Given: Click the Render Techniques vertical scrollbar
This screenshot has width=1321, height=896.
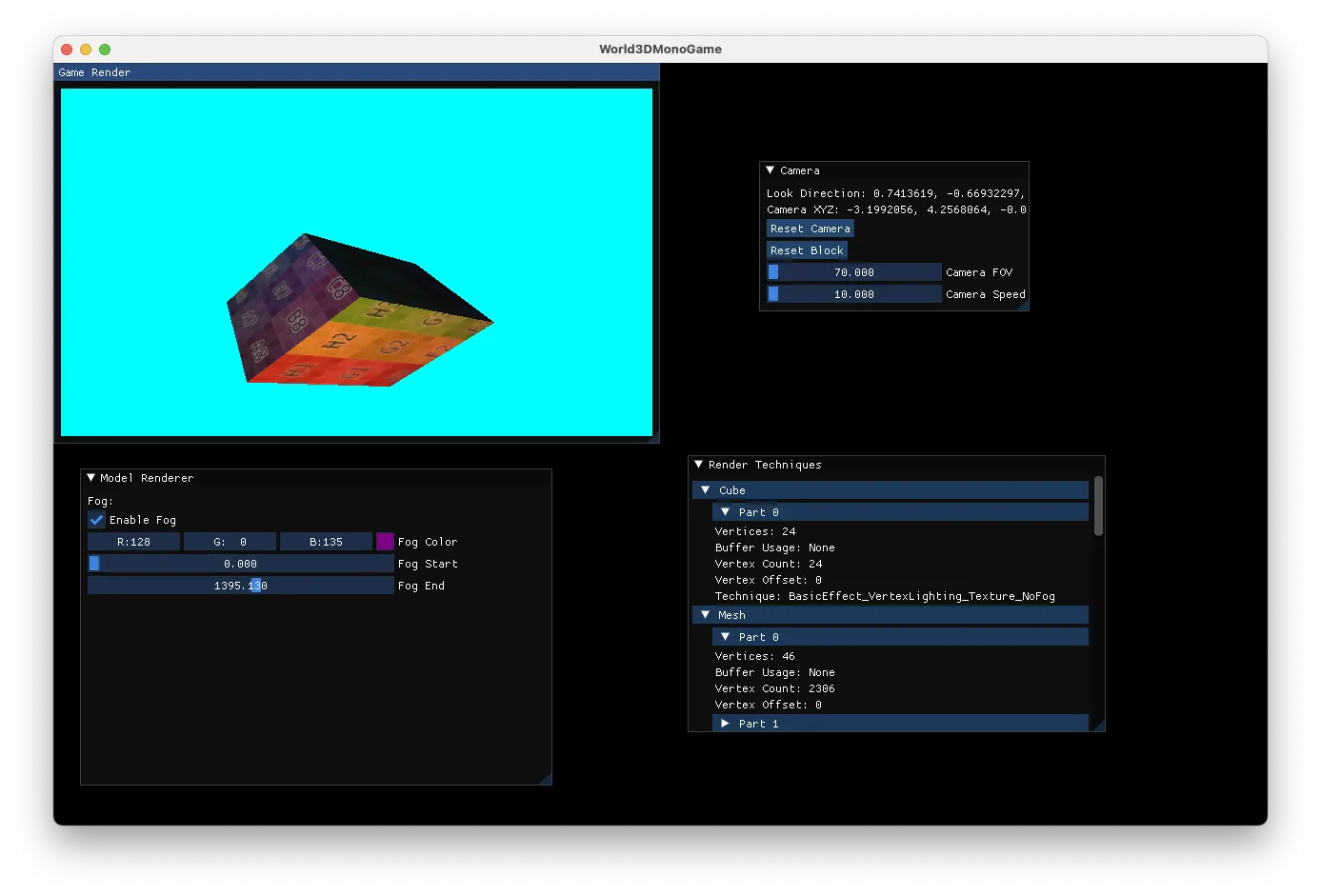Looking at the screenshot, I should coord(1098,507).
